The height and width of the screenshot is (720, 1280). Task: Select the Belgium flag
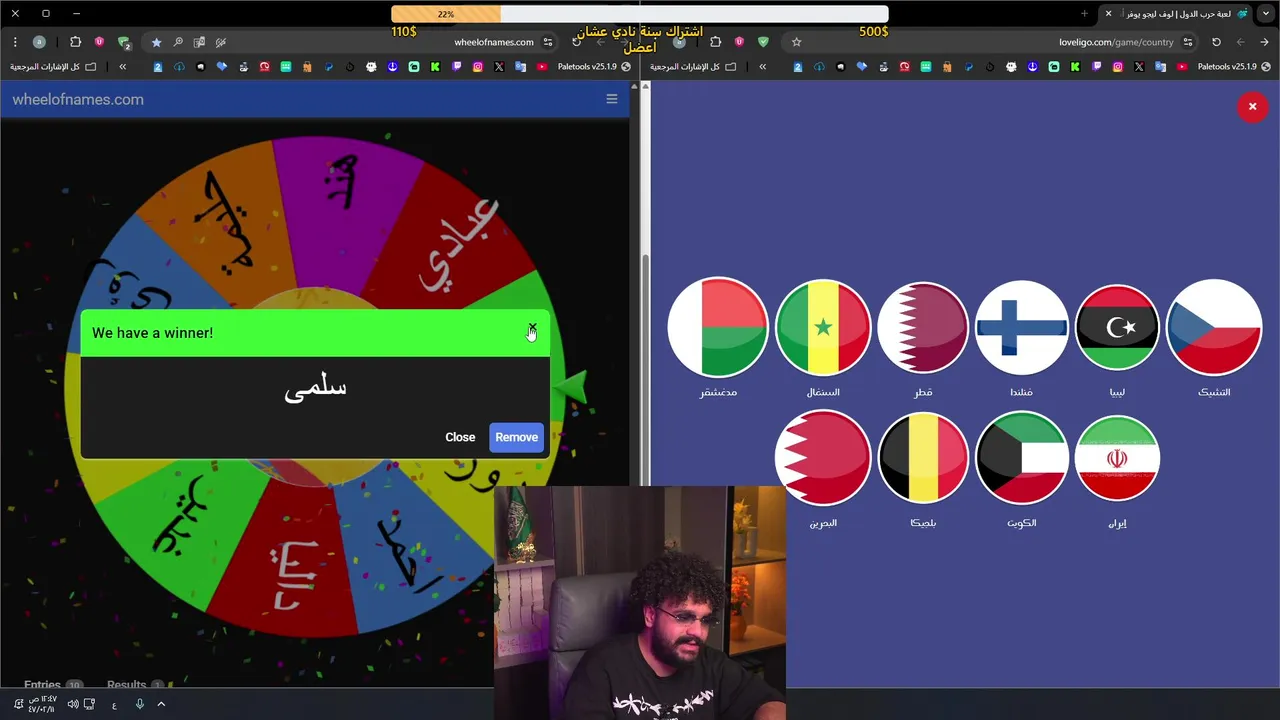click(x=923, y=458)
